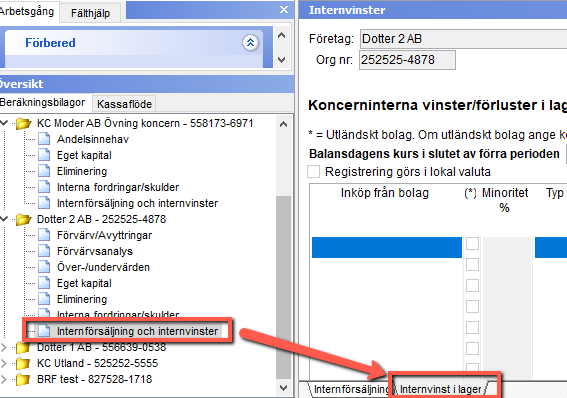Viewport: 567px width, 398px height.
Task: Click the Företag field showing Dotter 2 AB
Action: point(464,39)
